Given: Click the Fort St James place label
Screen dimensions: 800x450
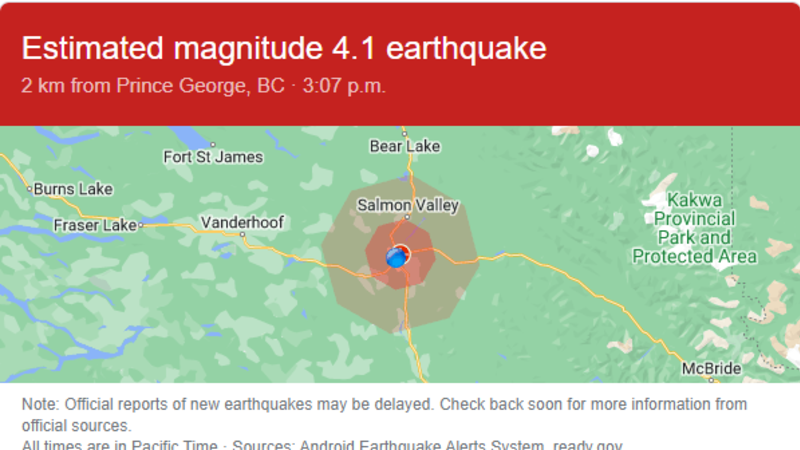Looking at the screenshot, I should (x=213, y=157).
